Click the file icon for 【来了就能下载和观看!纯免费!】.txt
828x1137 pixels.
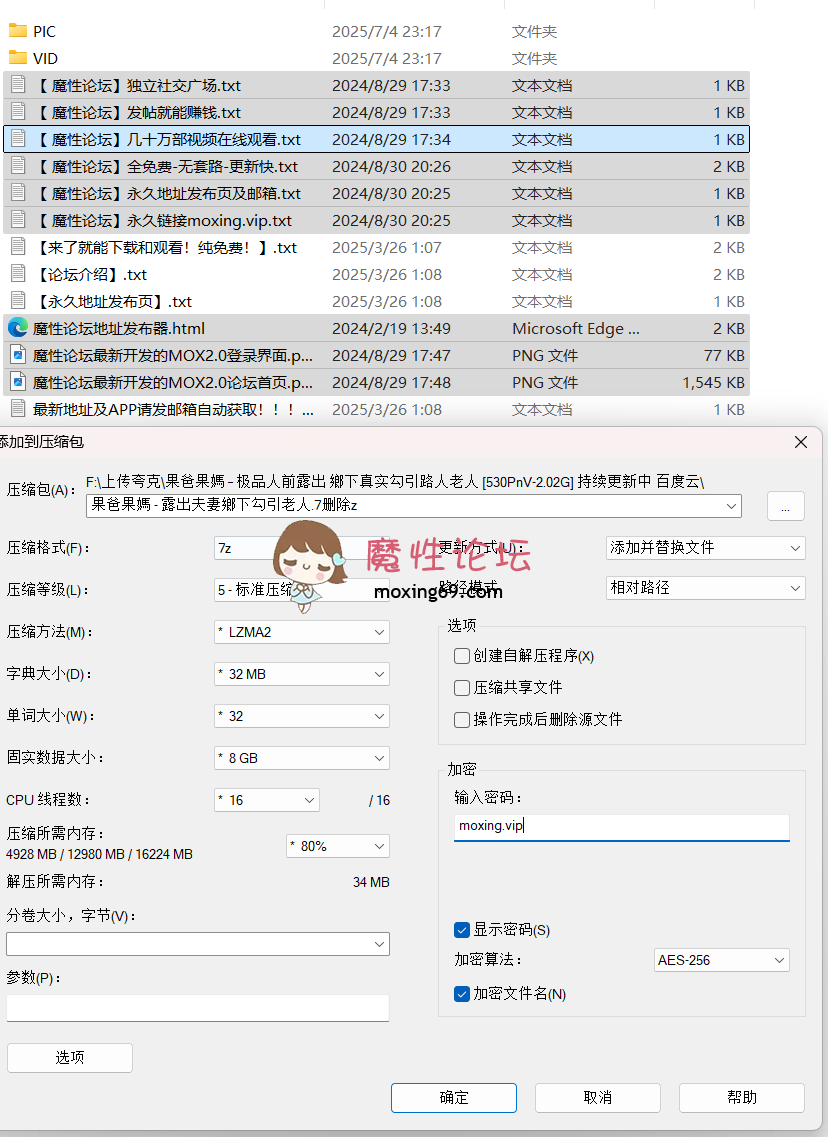point(18,247)
